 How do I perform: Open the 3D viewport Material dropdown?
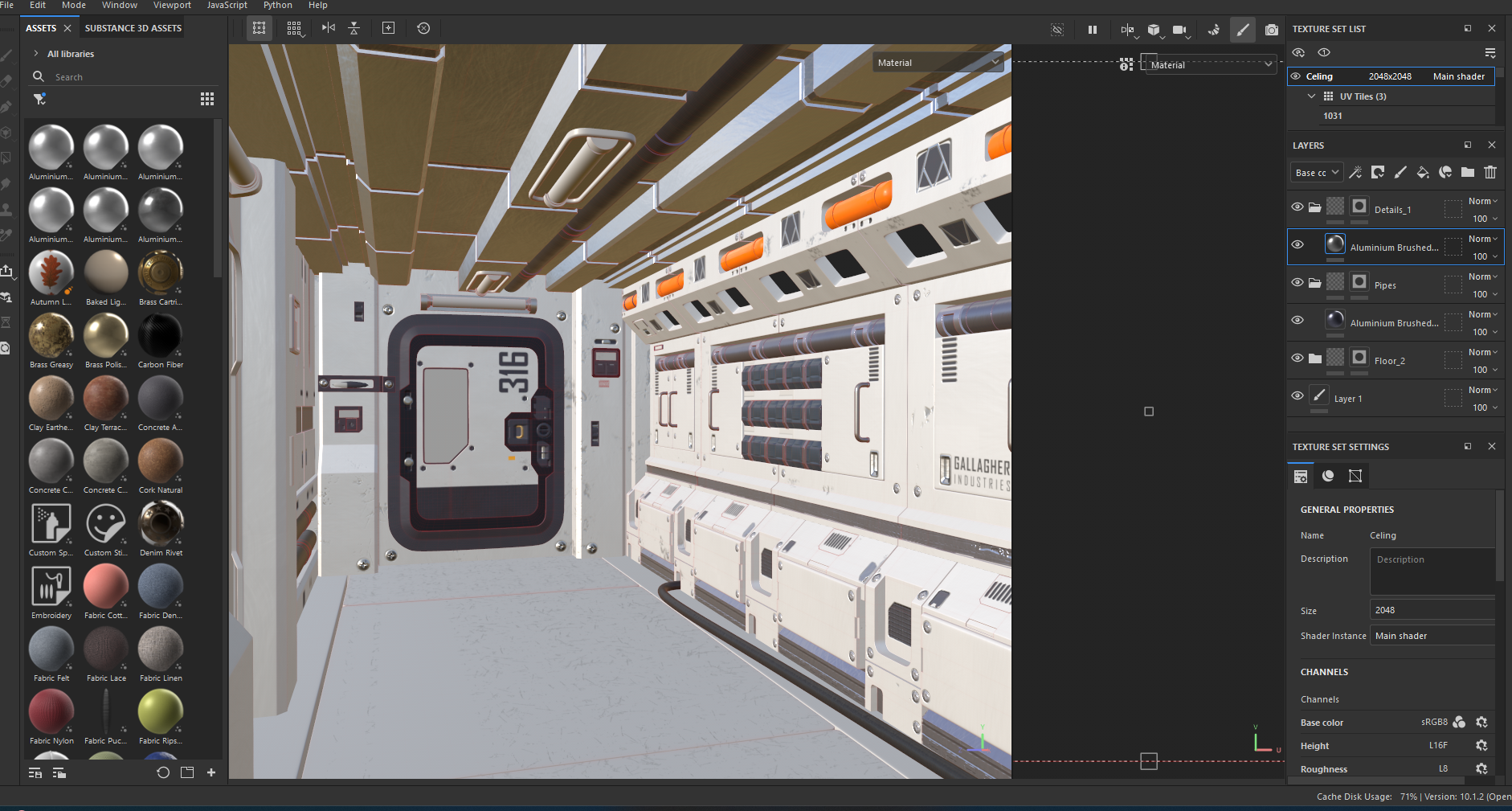[938, 63]
